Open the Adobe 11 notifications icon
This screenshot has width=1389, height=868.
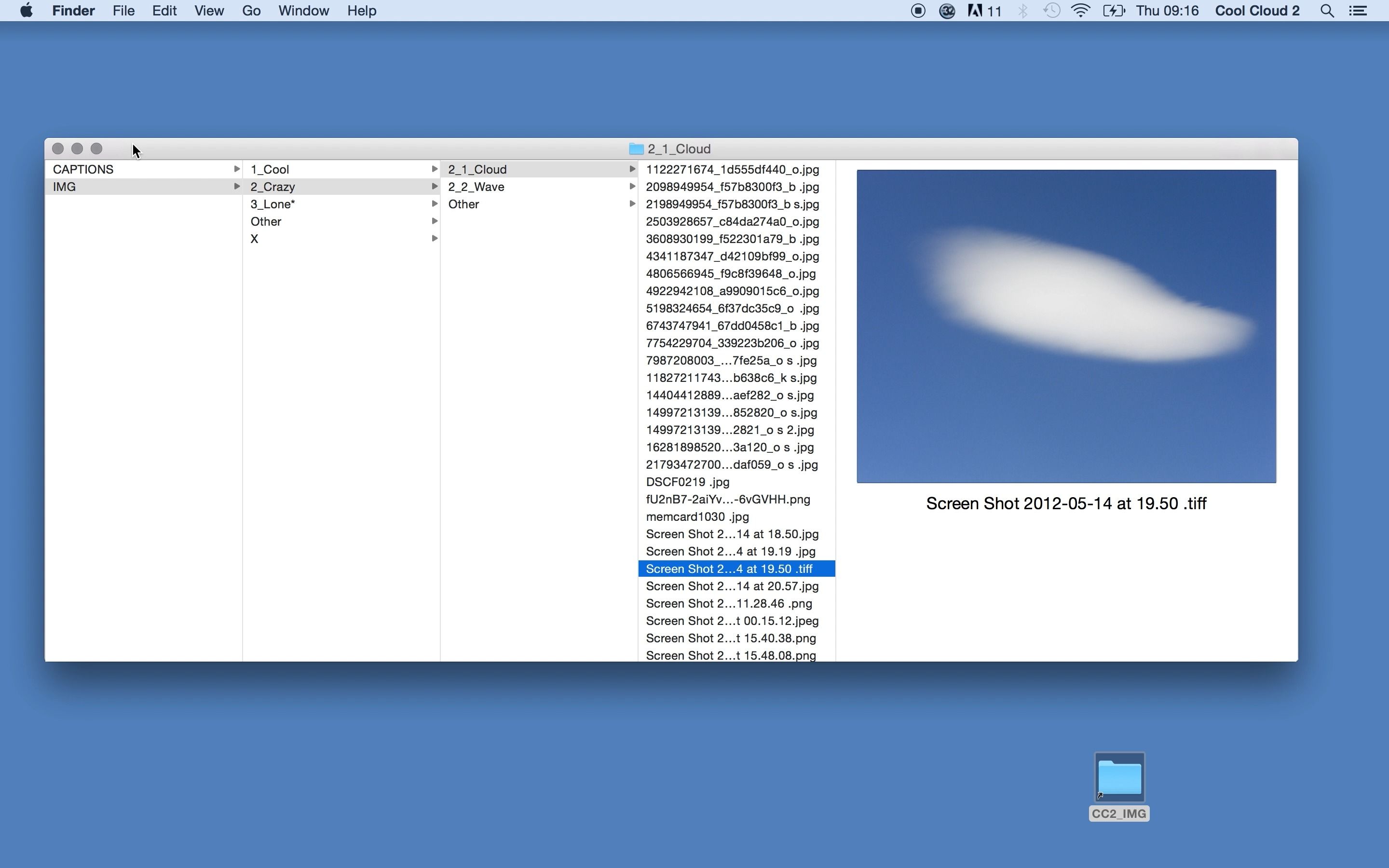985,11
